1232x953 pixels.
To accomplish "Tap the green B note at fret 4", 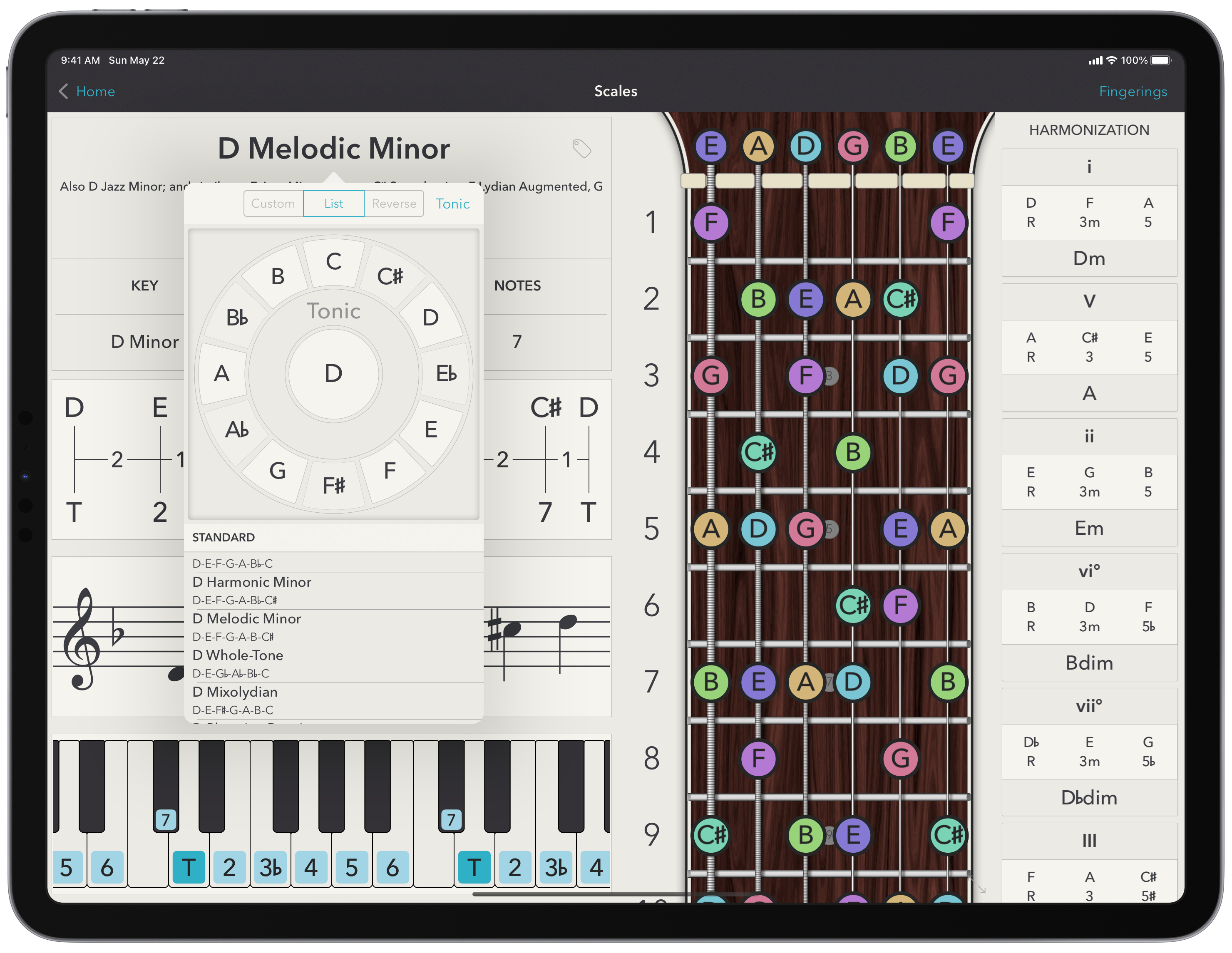I will click(x=853, y=452).
